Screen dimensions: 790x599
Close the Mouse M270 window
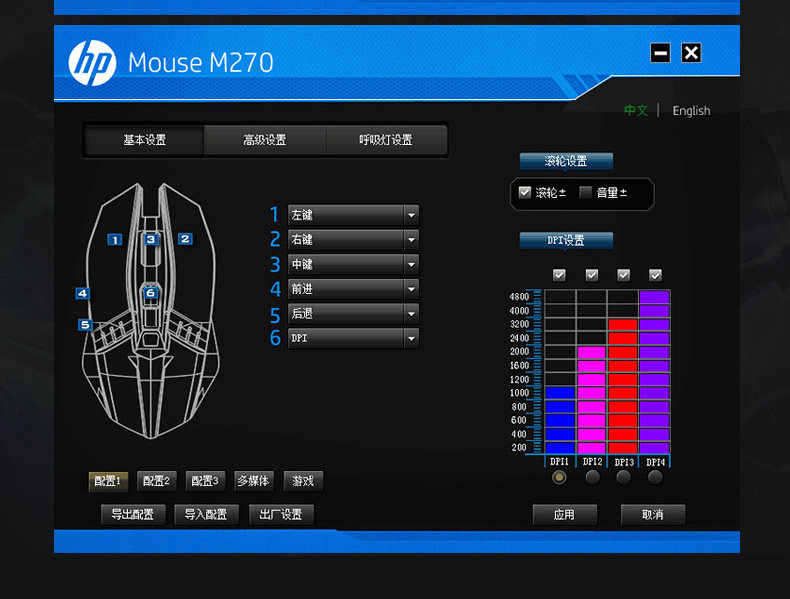(x=691, y=52)
